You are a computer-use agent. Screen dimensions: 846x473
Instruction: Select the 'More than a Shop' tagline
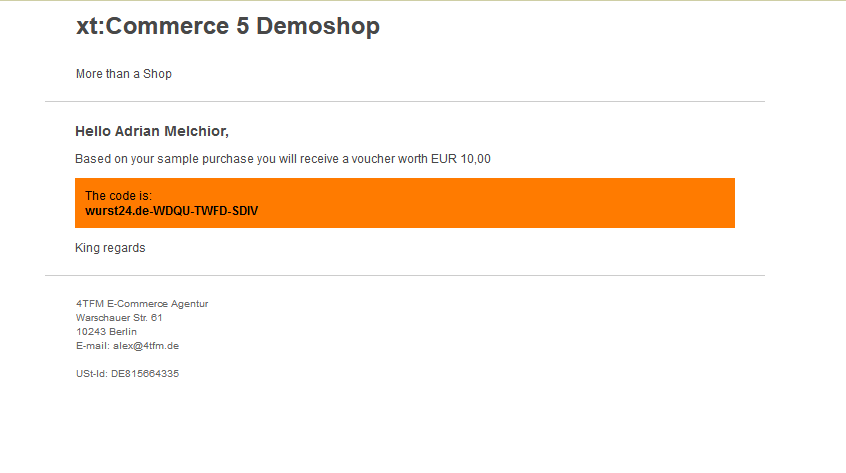click(x=123, y=74)
